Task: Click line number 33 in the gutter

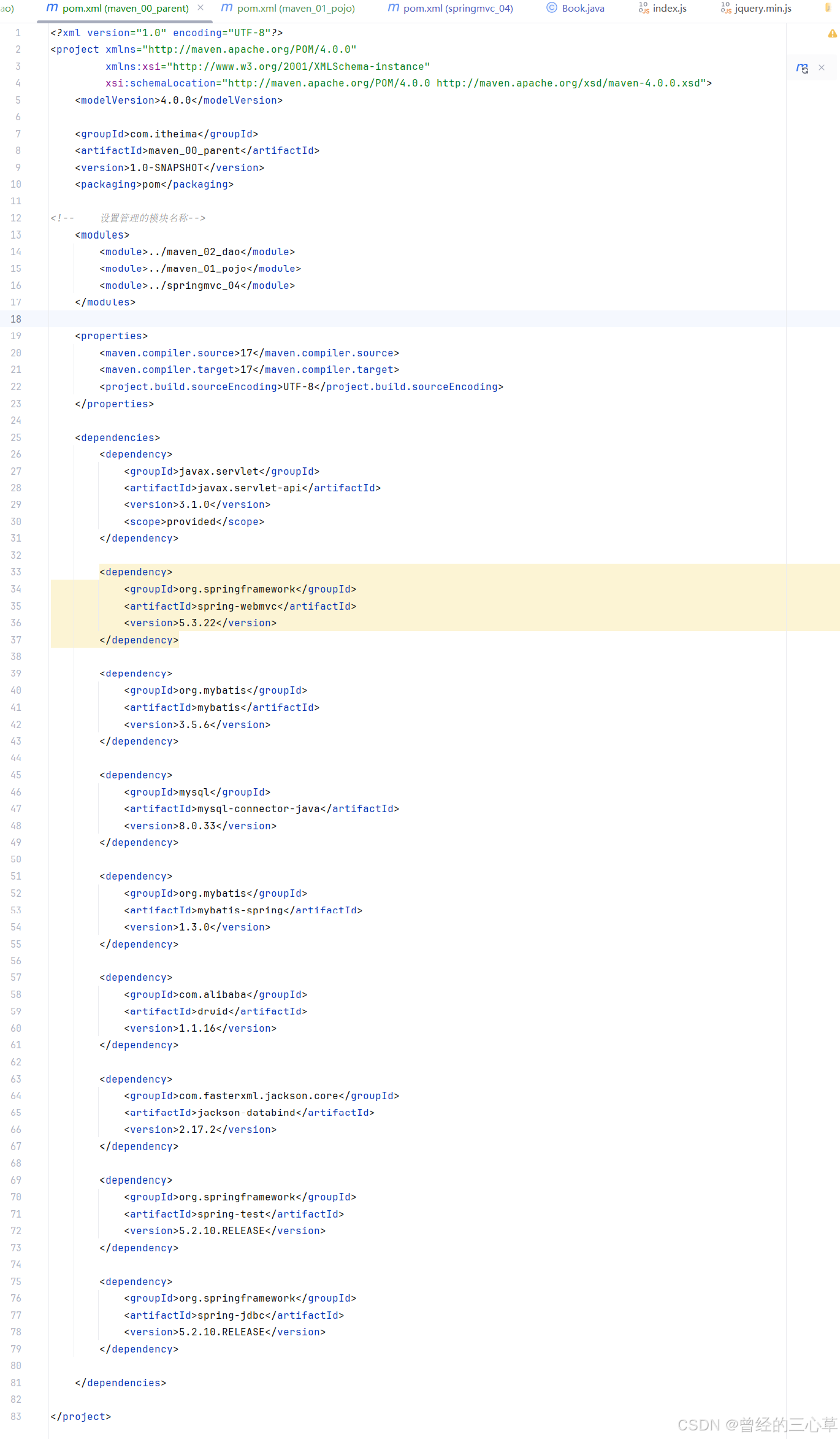Action: [16, 572]
